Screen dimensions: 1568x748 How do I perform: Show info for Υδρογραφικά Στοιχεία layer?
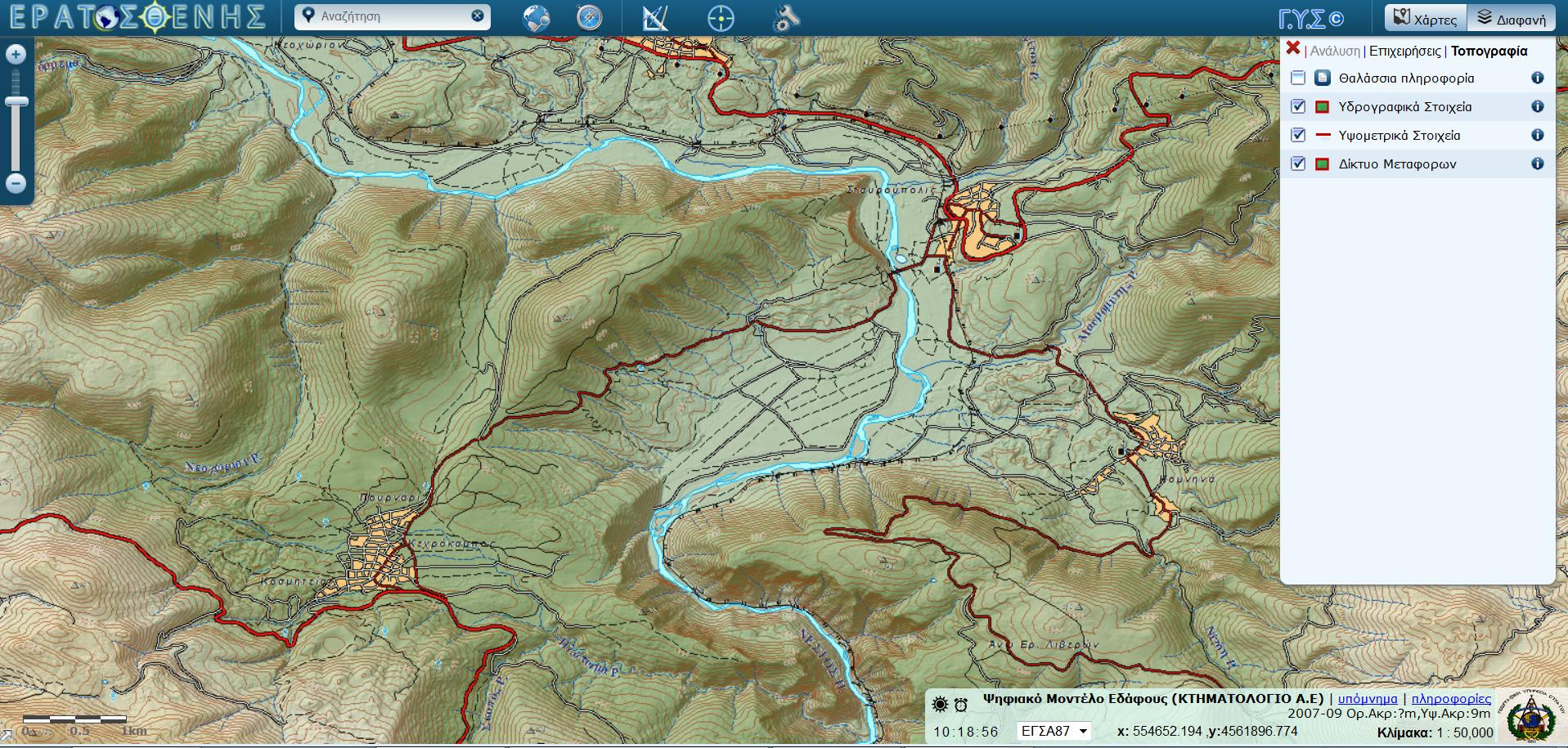click(1537, 106)
